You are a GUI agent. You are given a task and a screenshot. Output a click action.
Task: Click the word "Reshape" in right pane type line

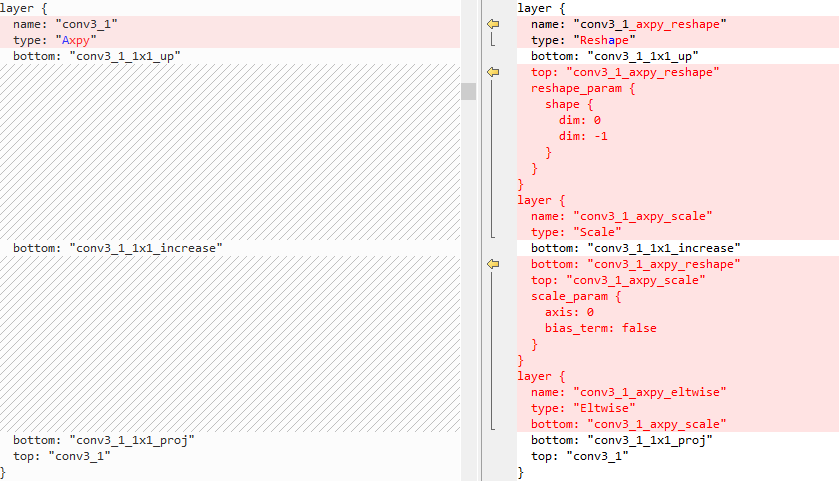click(x=604, y=40)
